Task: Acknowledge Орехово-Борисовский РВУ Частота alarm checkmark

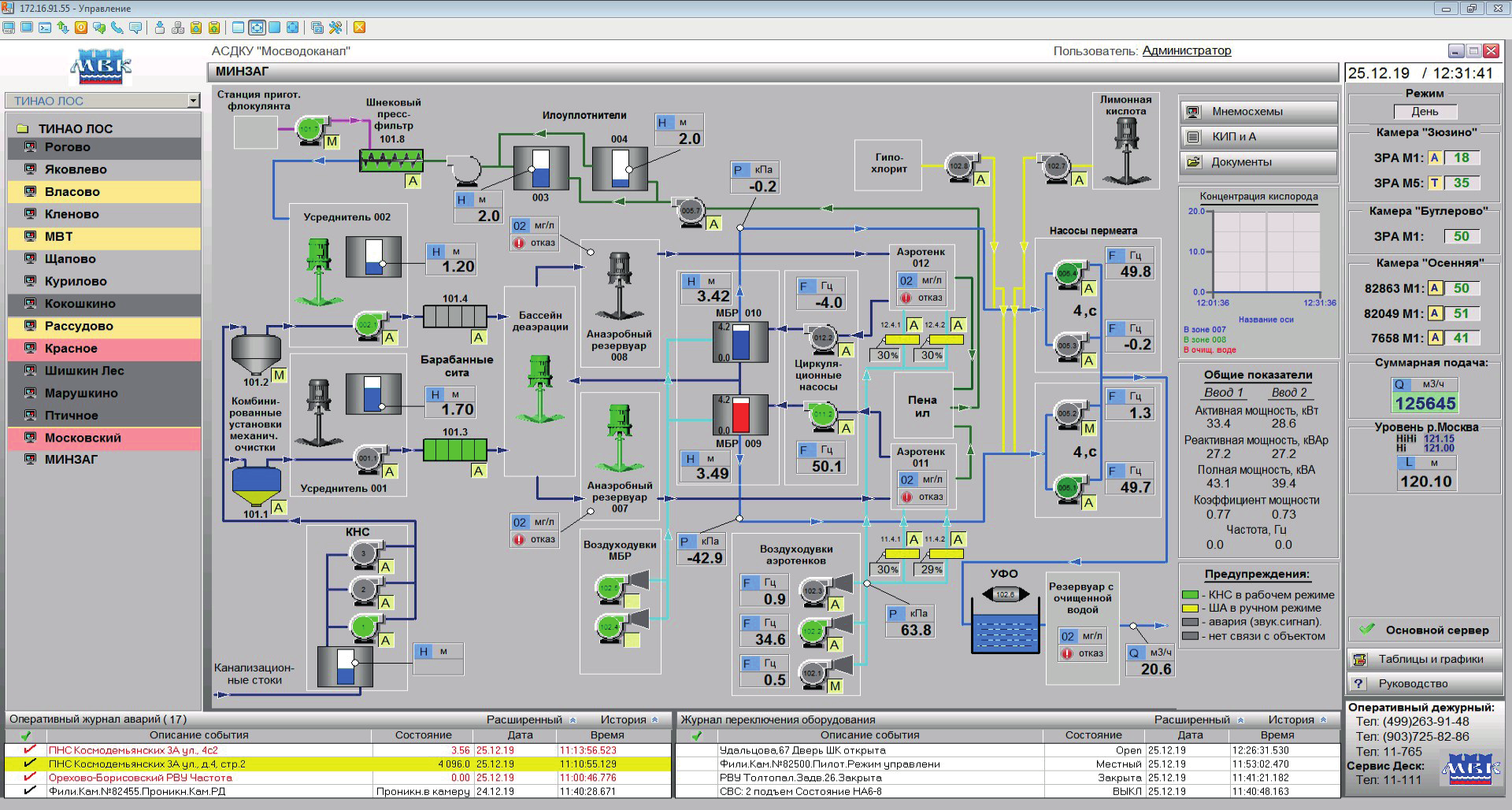Action: point(29,777)
